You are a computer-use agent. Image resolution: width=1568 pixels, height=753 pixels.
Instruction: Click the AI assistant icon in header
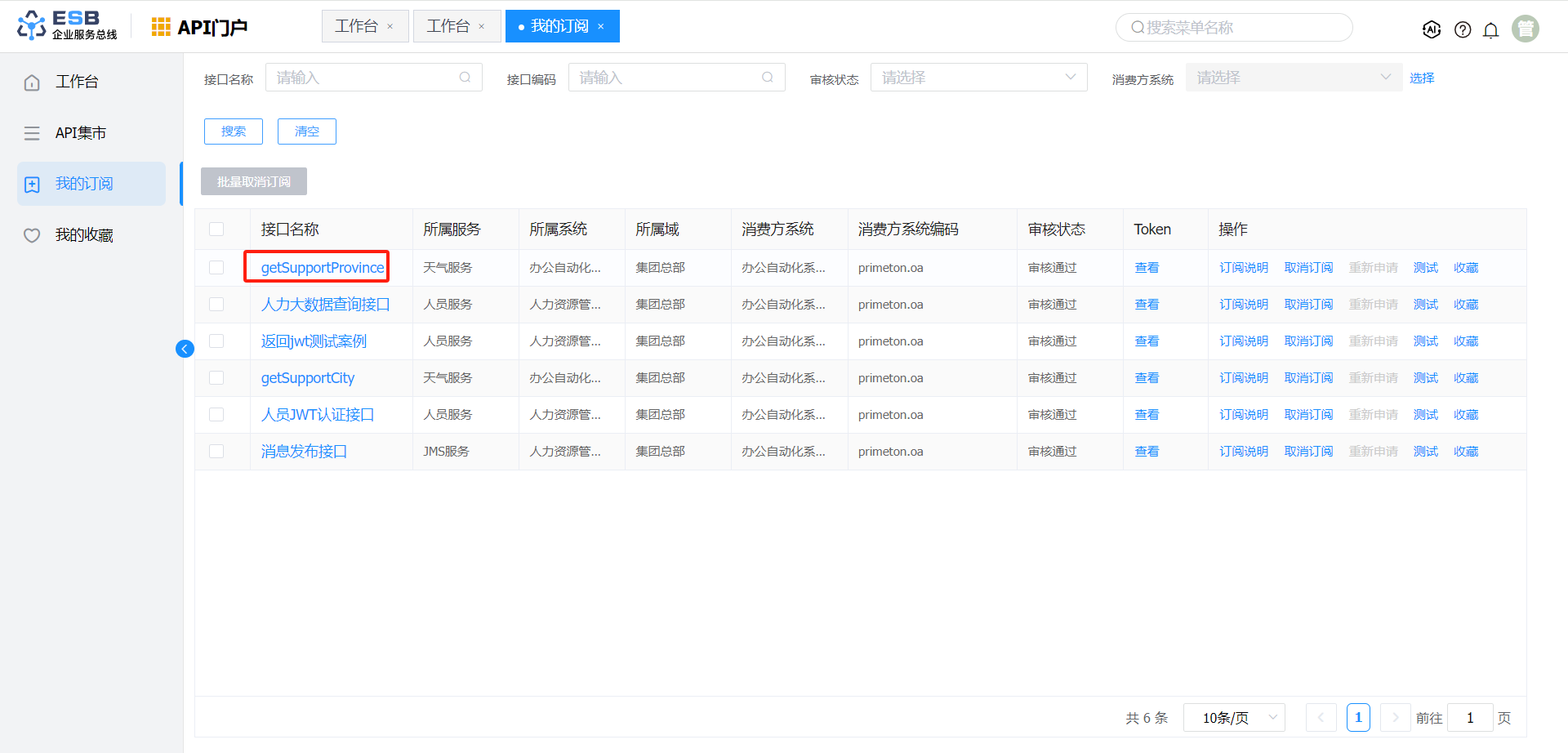pyautogui.click(x=1431, y=29)
